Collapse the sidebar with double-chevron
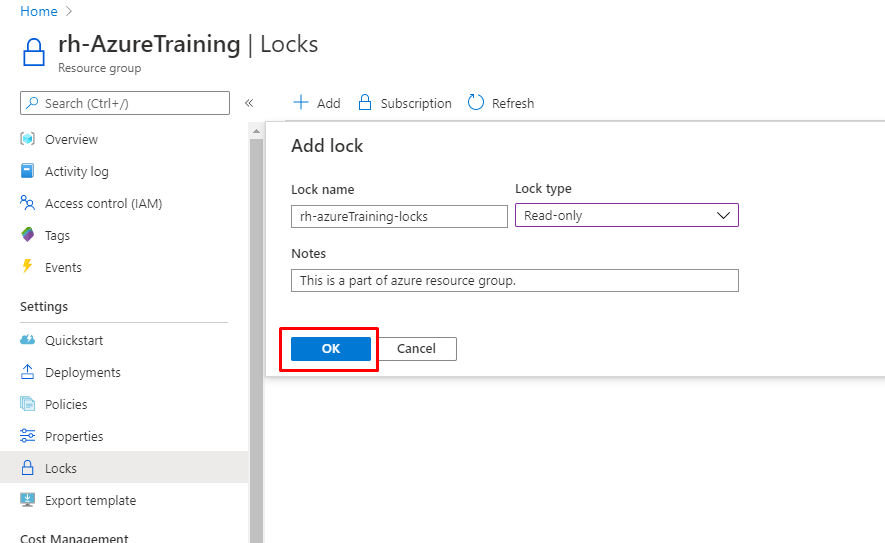This screenshot has width=885, height=543. pyautogui.click(x=249, y=103)
